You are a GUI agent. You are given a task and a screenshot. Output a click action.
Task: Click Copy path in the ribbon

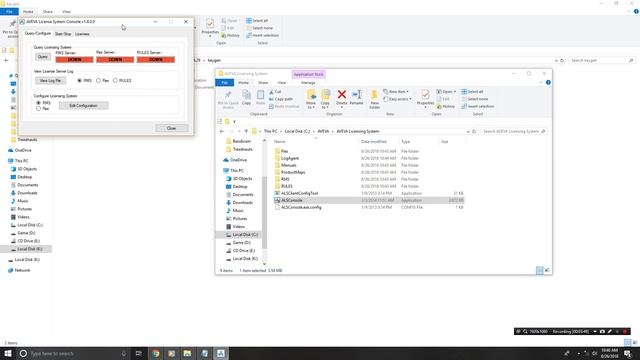pyautogui.click(x=281, y=99)
